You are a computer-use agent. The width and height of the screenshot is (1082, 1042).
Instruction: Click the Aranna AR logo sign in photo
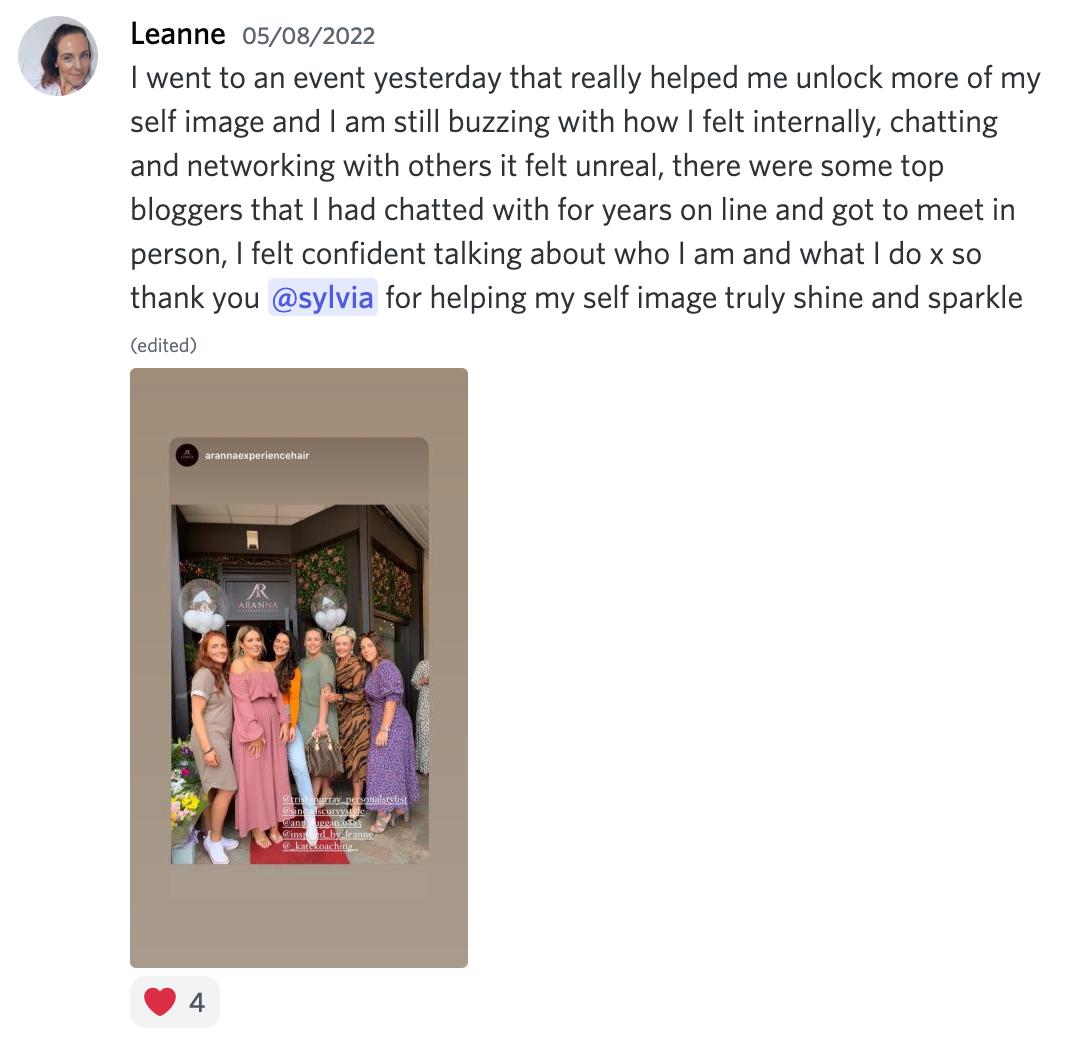click(258, 596)
